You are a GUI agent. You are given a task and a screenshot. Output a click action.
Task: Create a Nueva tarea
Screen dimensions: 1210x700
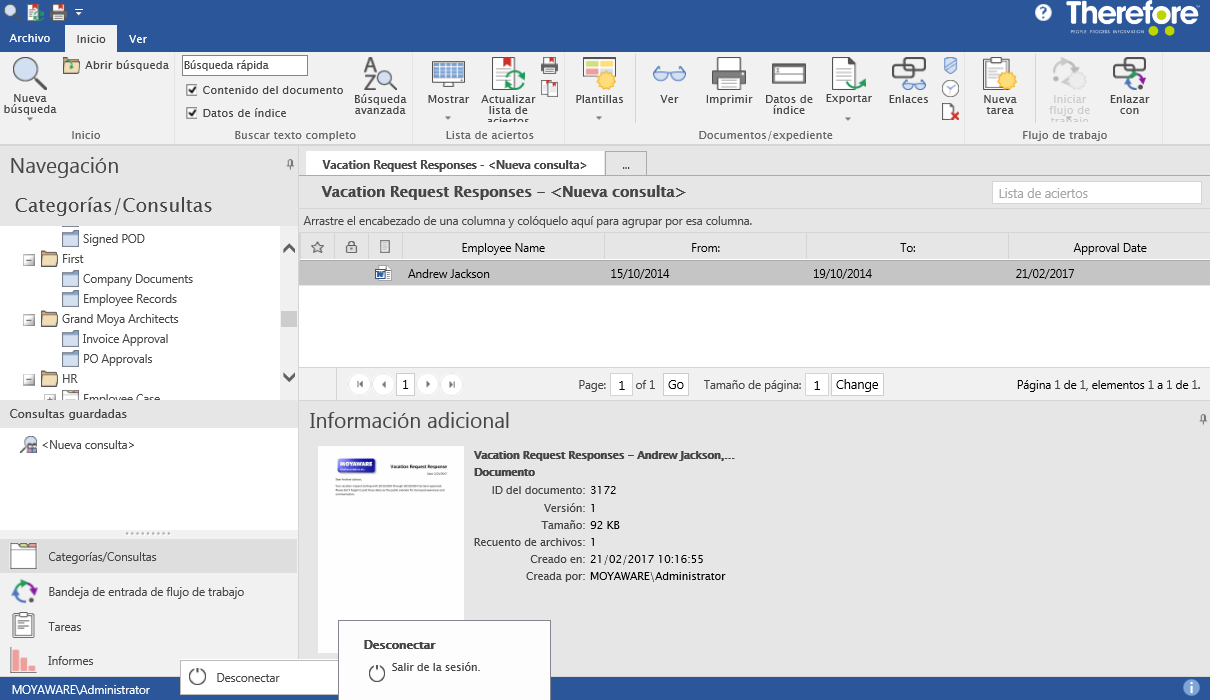click(x=1000, y=88)
